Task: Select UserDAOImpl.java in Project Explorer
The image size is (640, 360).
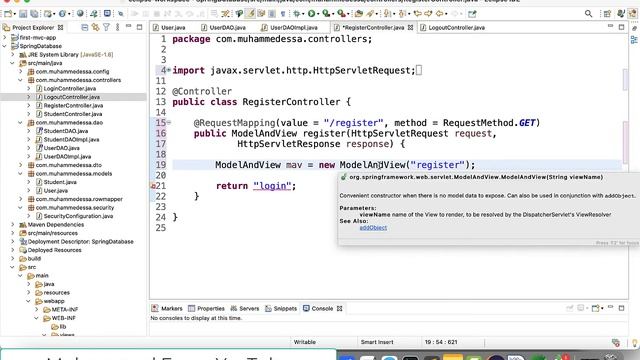Action: (67, 156)
